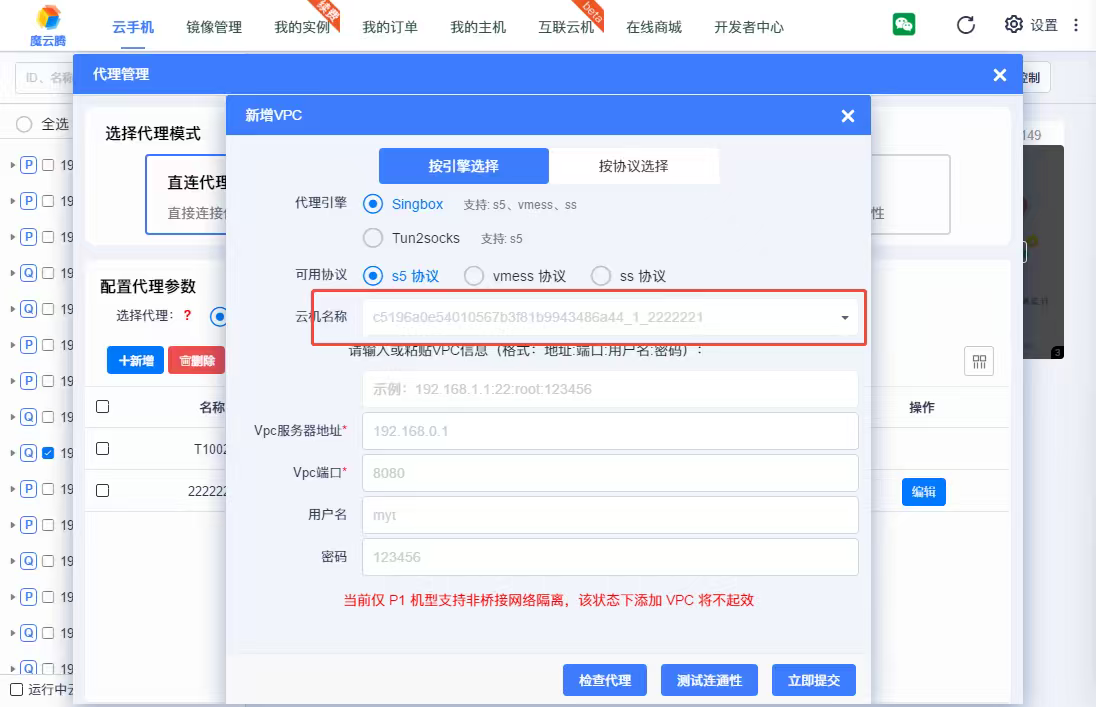This screenshot has height=707, width=1096.
Task: Click the grid column layout icon
Action: click(979, 361)
